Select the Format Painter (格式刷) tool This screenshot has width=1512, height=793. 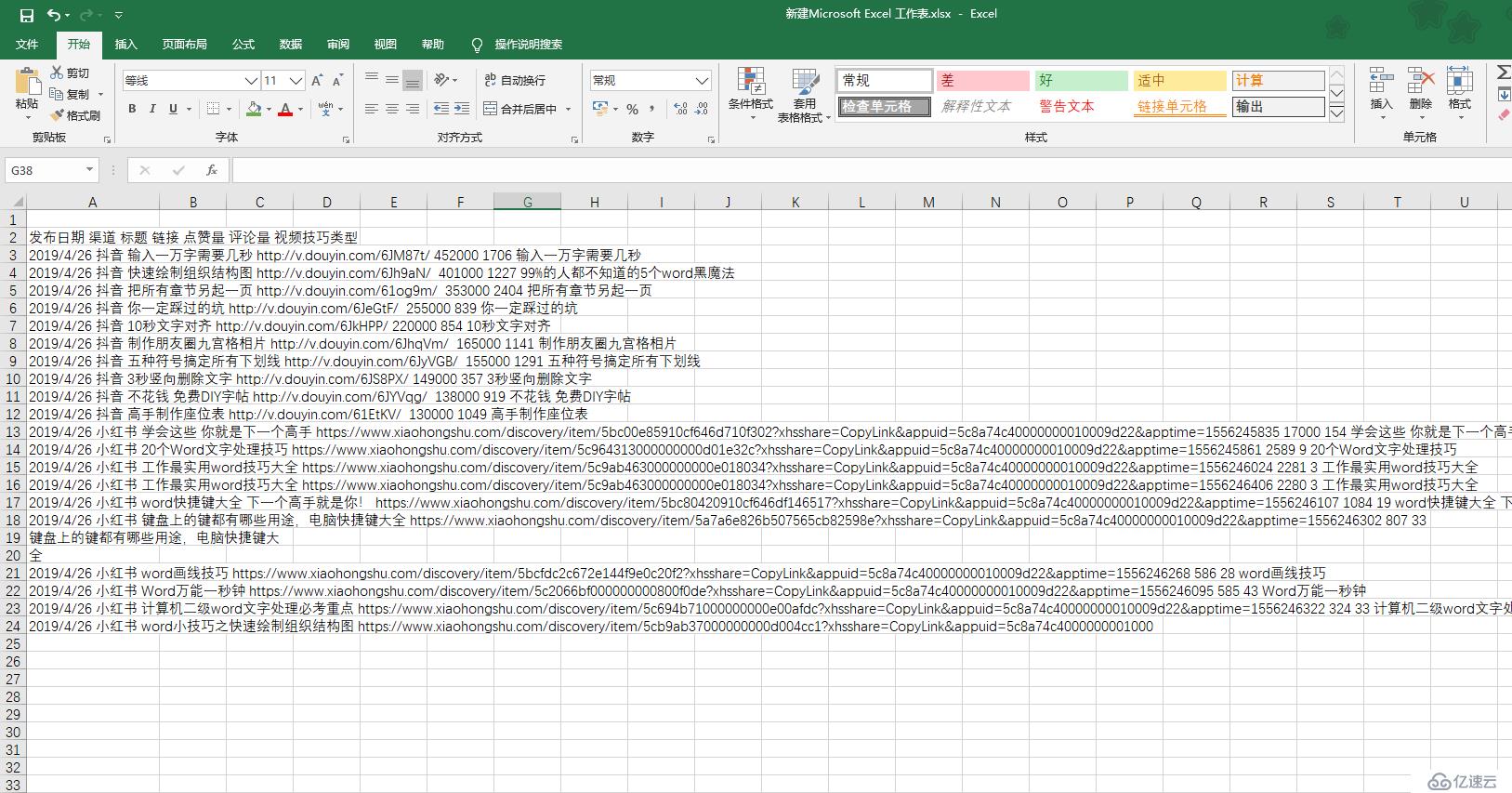click(75, 115)
